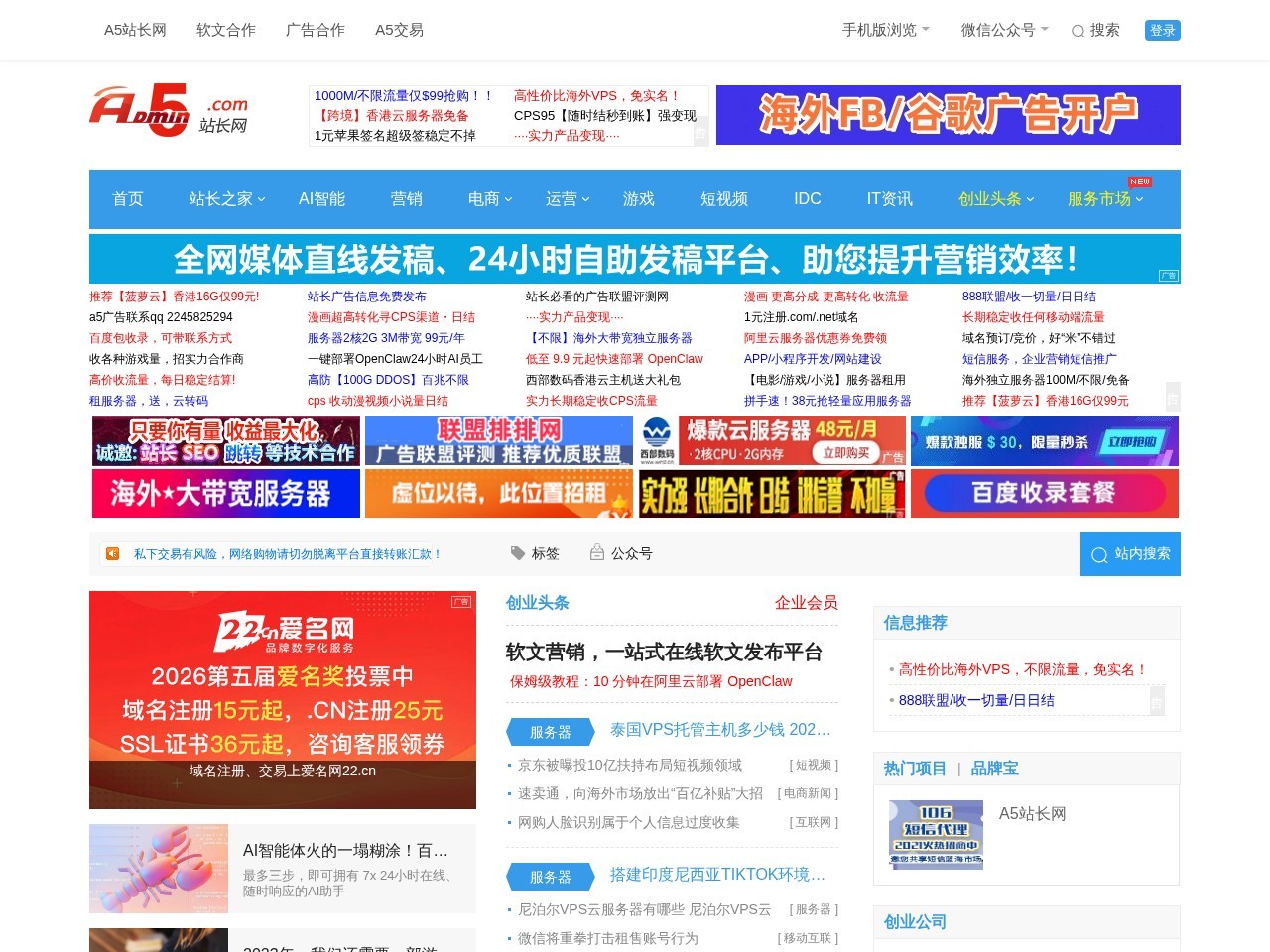Click the red megaphone notice icon
The height and width of the screenshot is (952, 1270).
(x=112, y=553)
